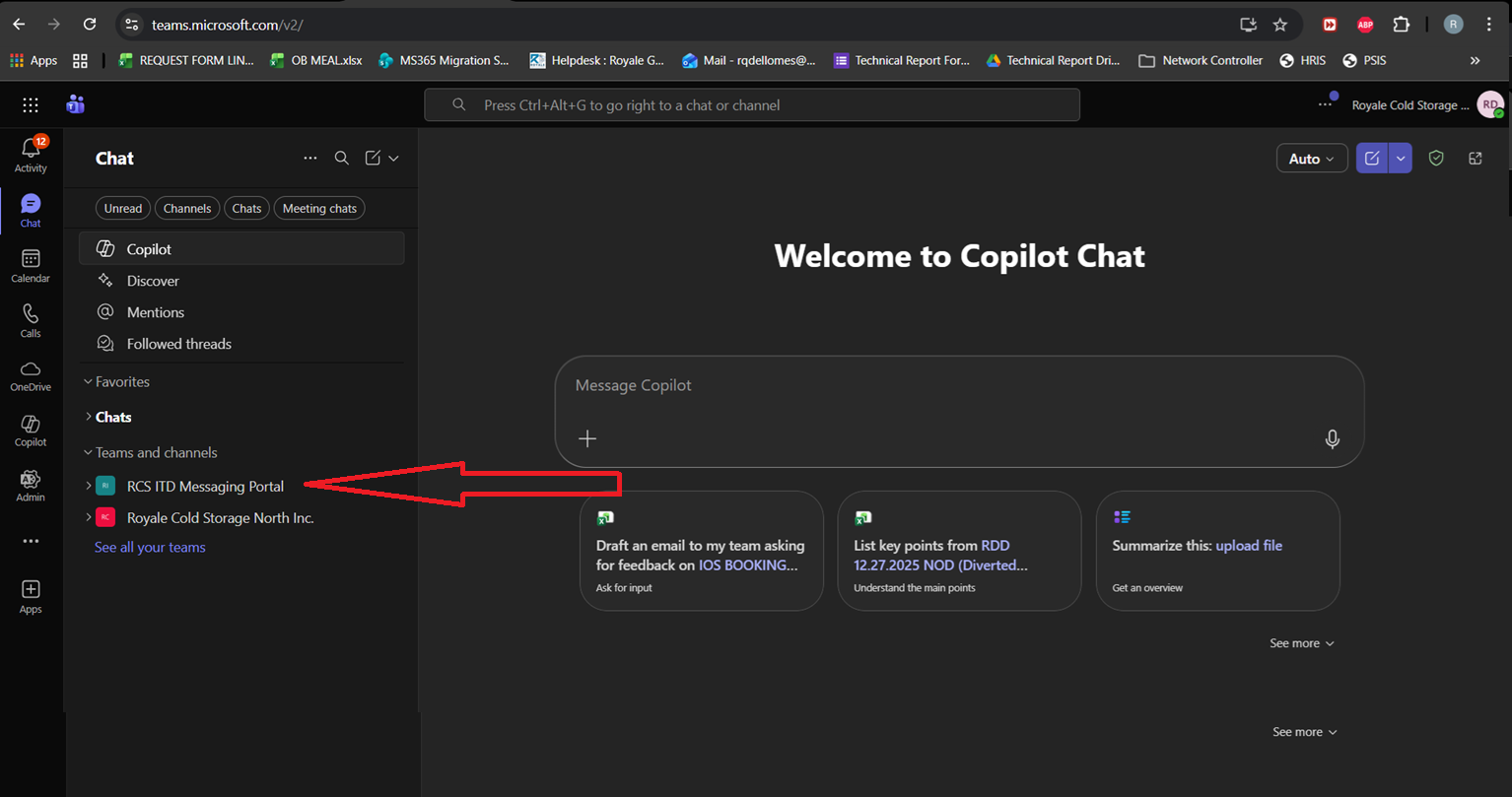The height and width of the screenshot is (797, 1512).
Task: Open the Calls icon
Action: point(31,320)
